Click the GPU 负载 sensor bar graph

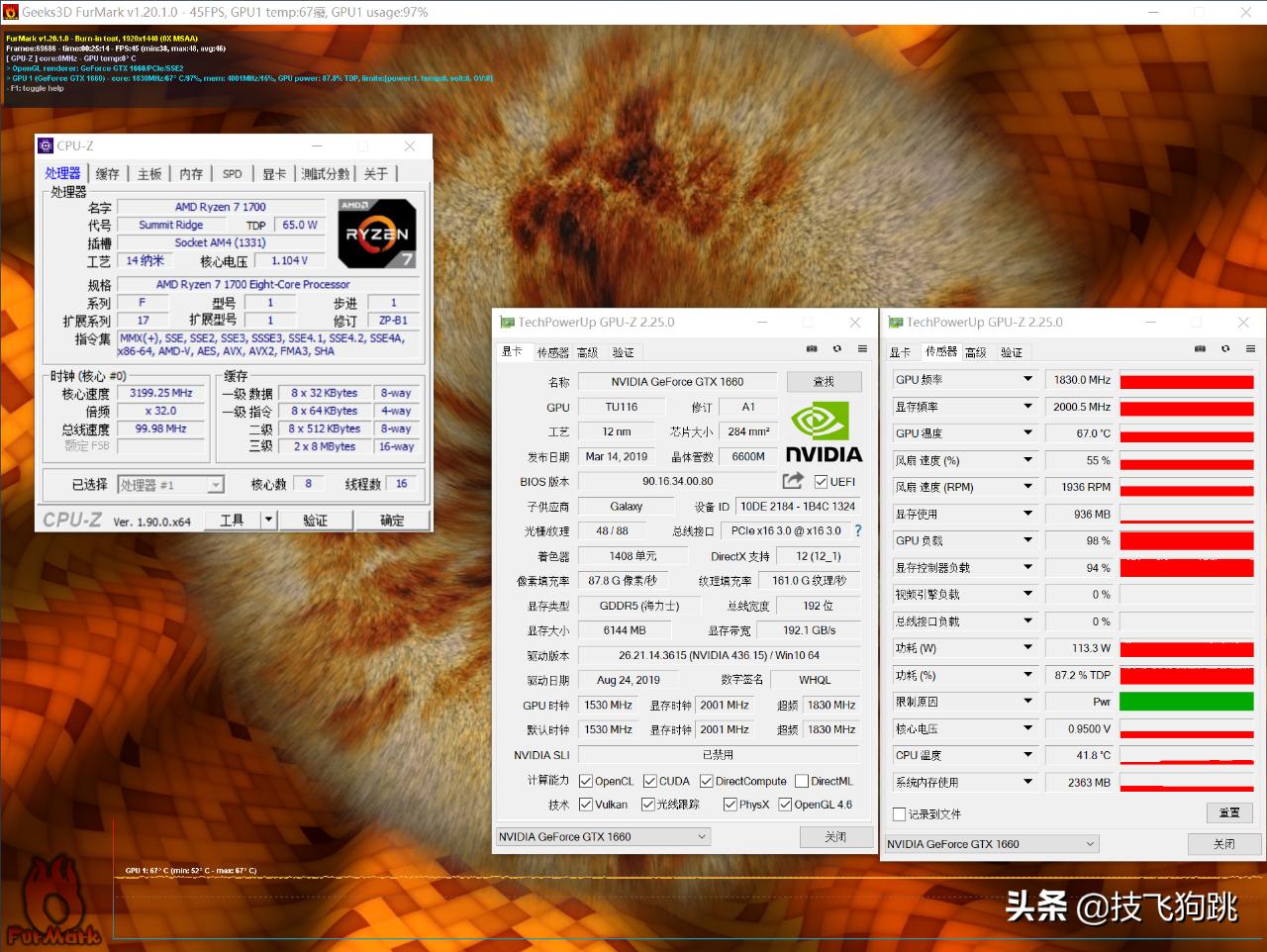pyautogui.click(x=1185, y=540)
